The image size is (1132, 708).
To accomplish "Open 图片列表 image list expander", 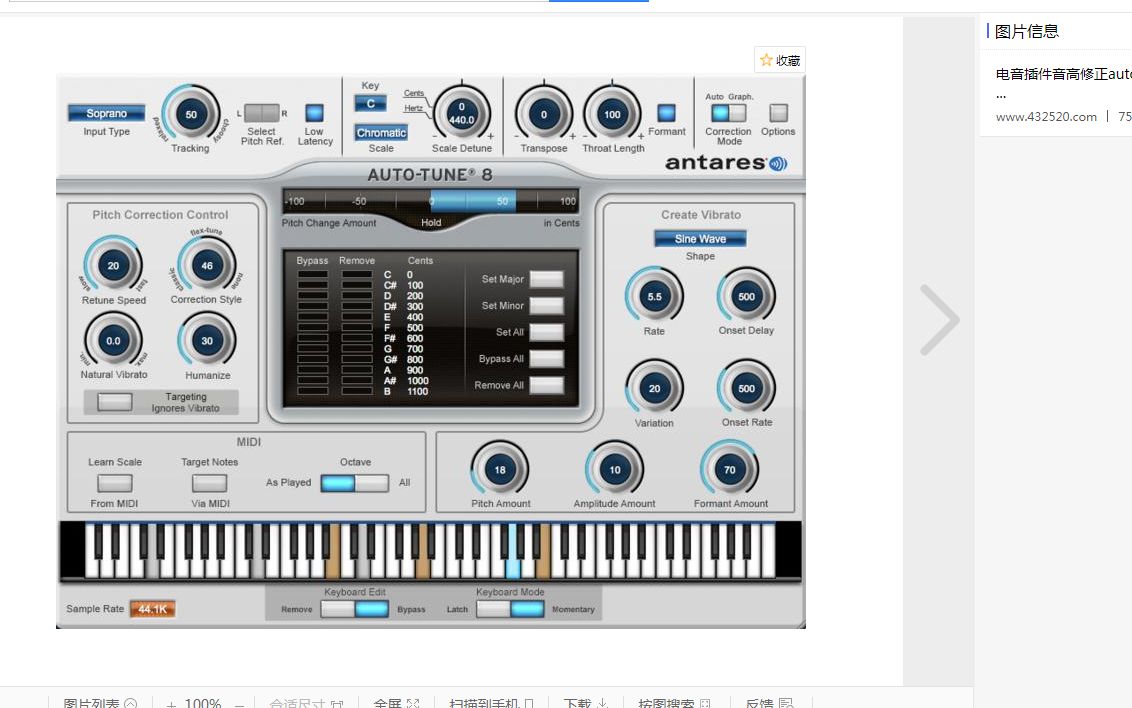I will [x=100, y=703].
